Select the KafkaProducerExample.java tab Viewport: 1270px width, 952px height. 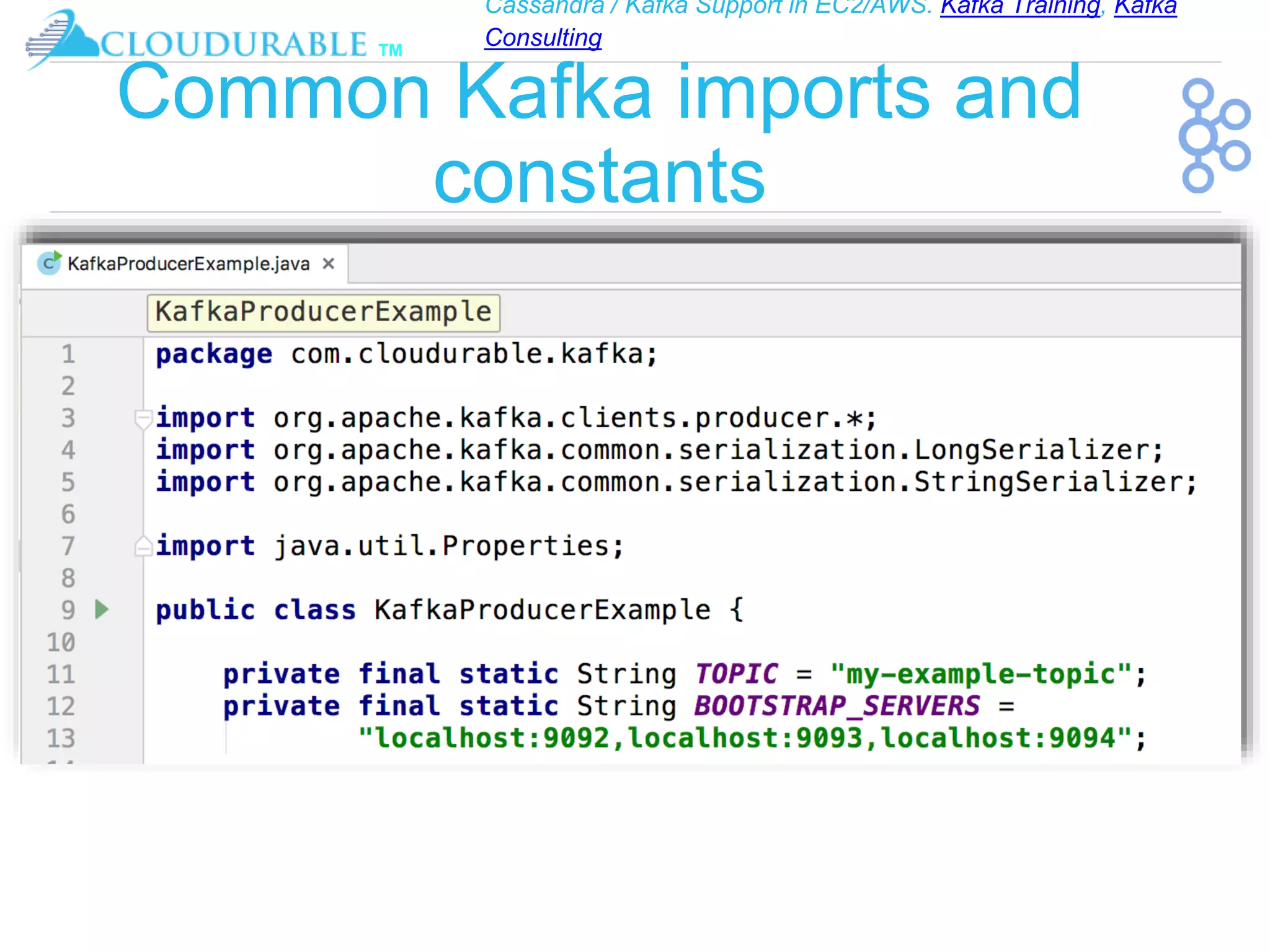[x=188, y=264]
